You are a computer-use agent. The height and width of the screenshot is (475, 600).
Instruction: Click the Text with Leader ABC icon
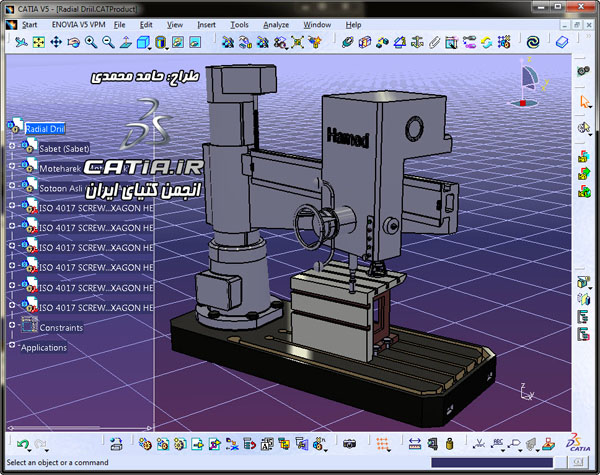pyautogui.click(x=497, y=443)
